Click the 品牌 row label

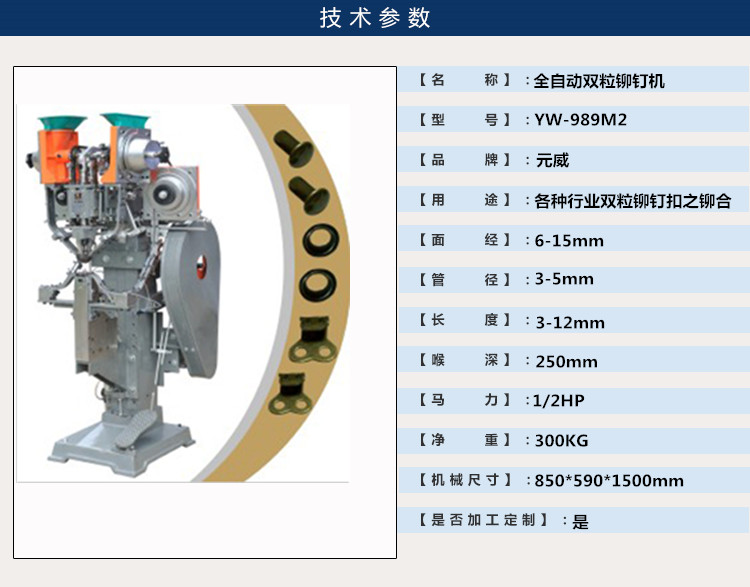(x=465, y=159)
